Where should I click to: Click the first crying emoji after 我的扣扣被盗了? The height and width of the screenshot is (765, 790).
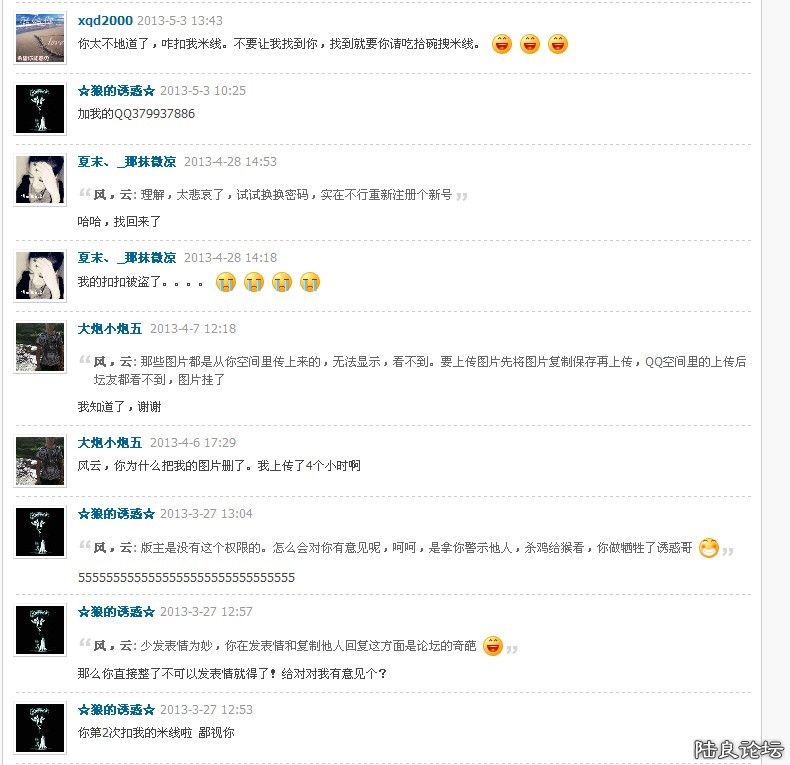225,282
